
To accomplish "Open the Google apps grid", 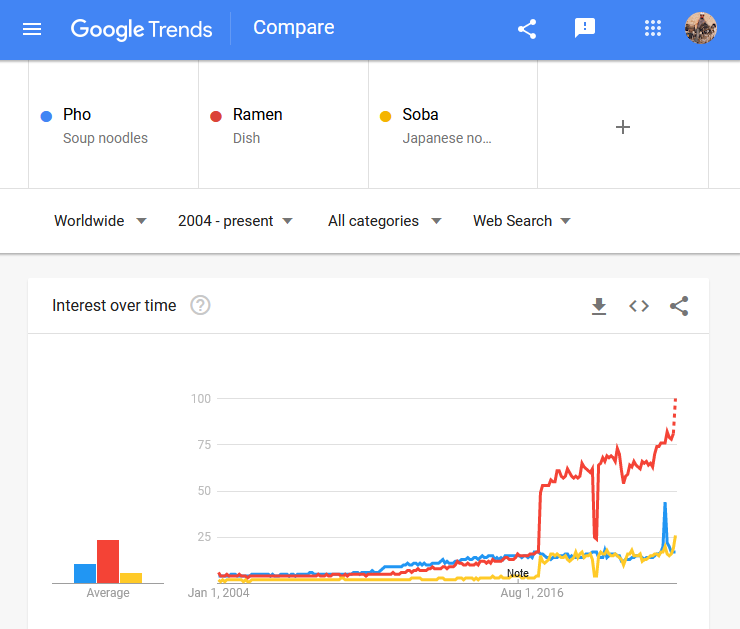I will tap(653, 29).
